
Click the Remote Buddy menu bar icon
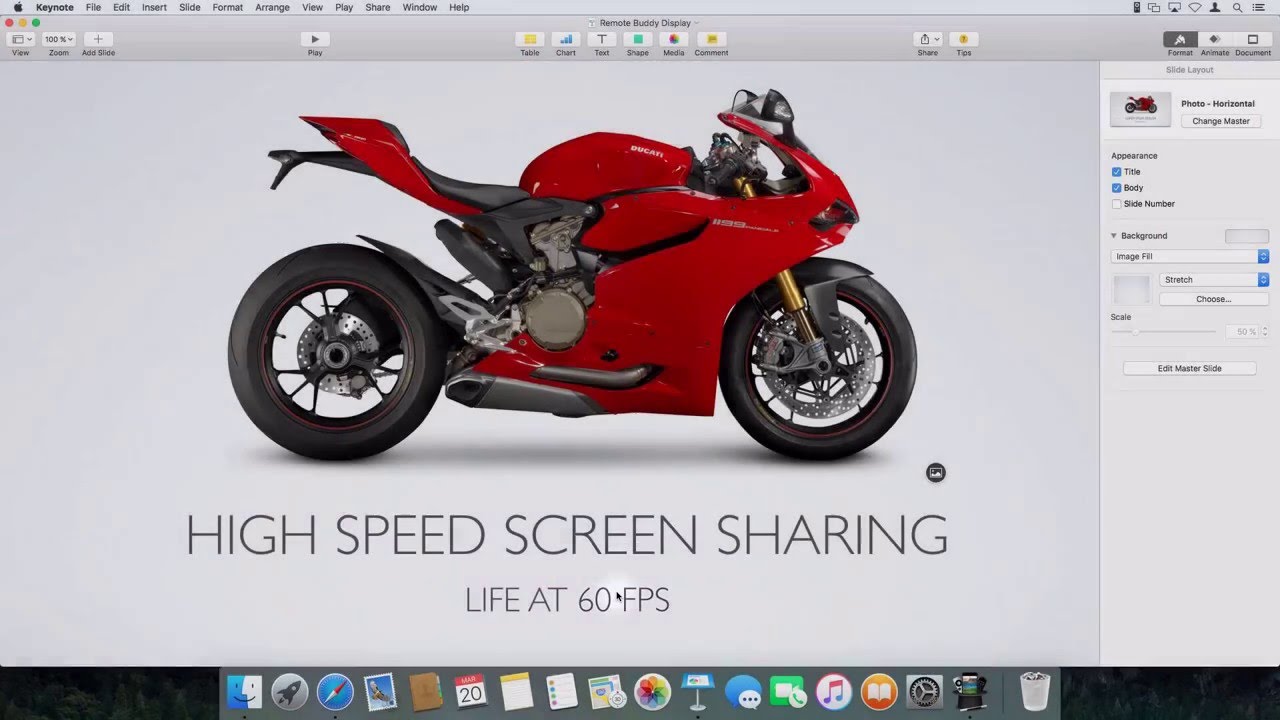coord(1137,7)
